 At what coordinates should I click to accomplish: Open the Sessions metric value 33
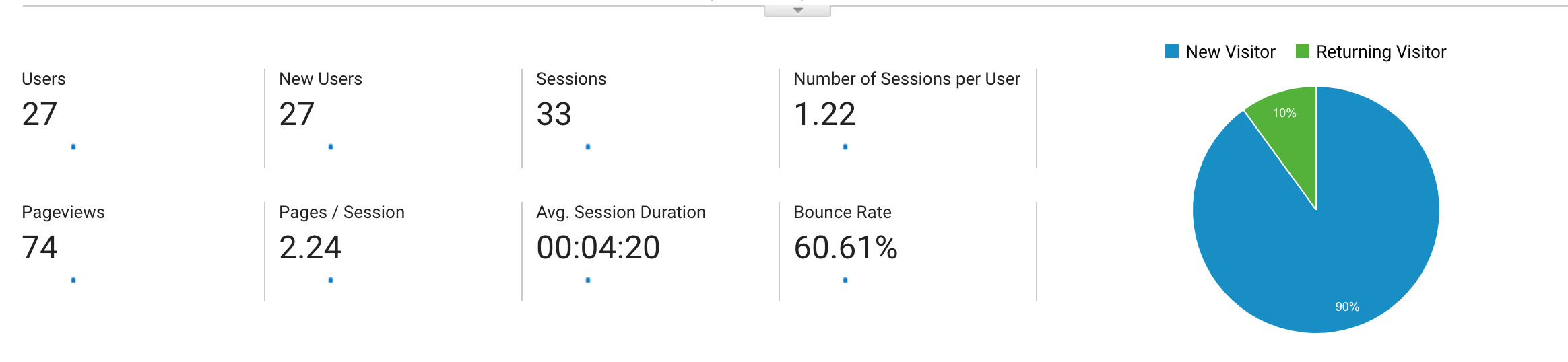pyautogui.click(x=554, y=114)
